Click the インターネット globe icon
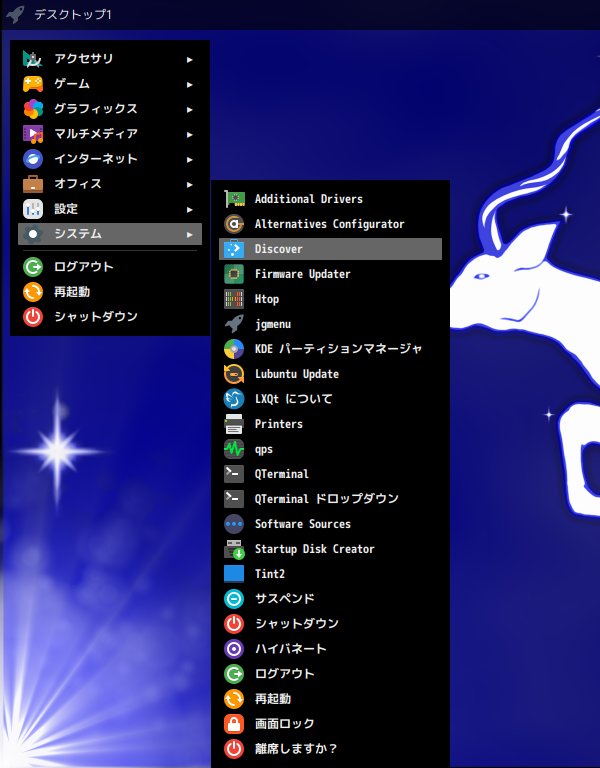 click(33, 159)
